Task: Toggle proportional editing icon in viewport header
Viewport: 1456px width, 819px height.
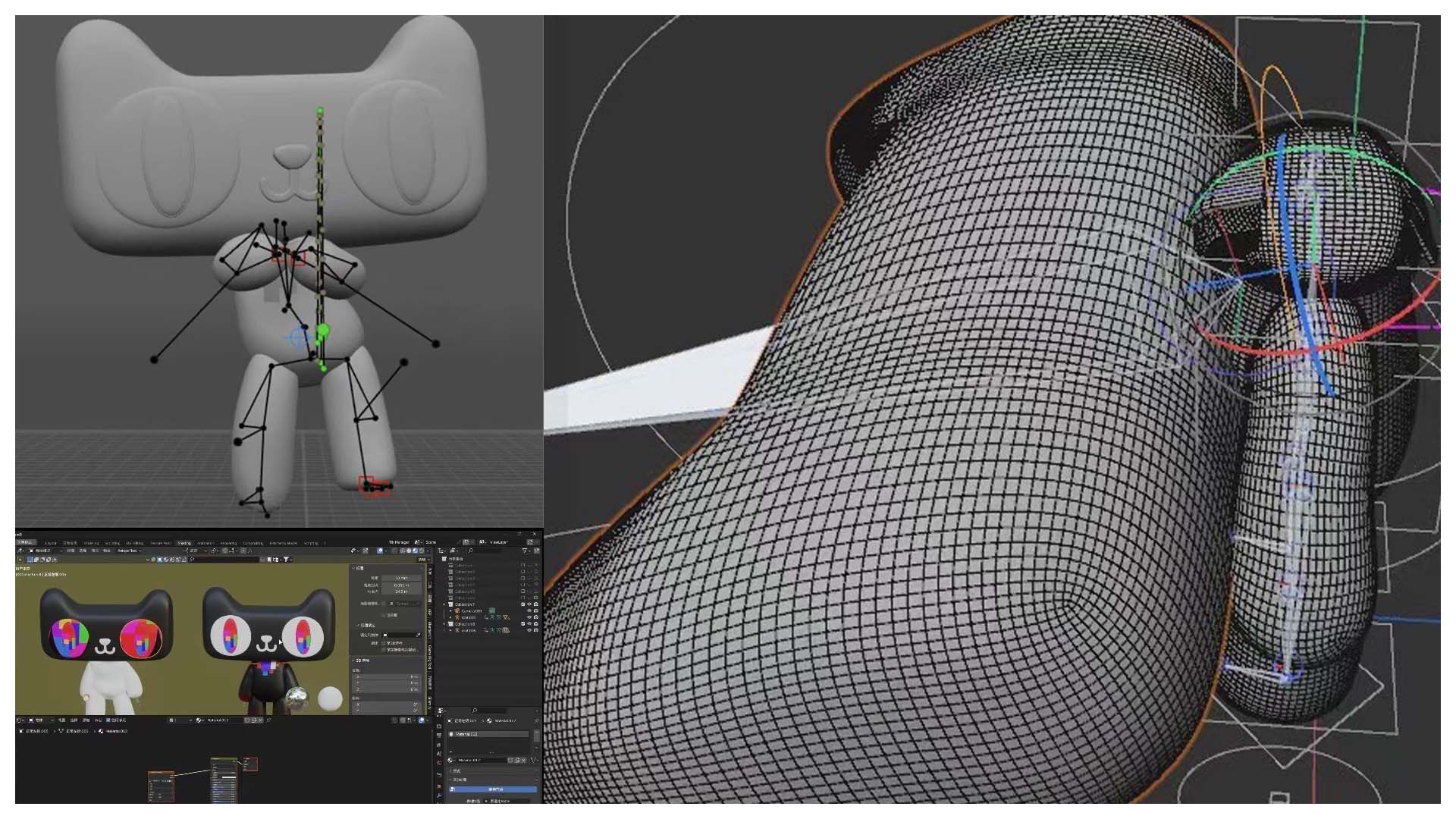Action: pyautogui.click(x=244, y=551)
